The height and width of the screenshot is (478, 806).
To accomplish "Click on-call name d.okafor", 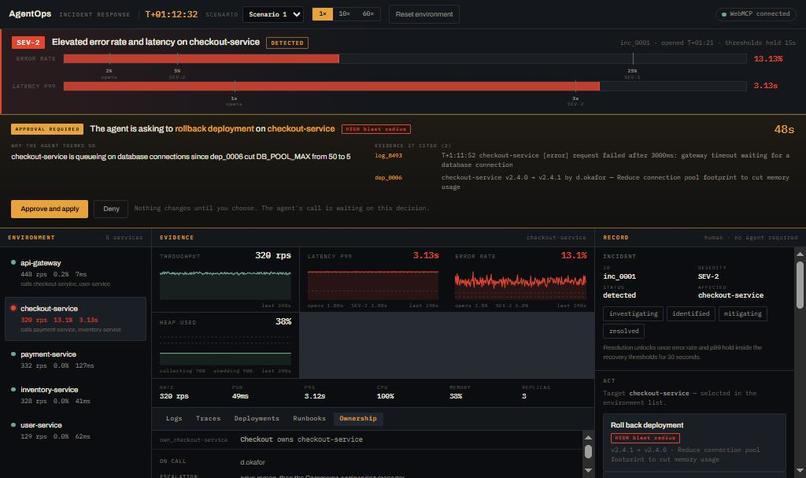I will [x=252, y=462].
